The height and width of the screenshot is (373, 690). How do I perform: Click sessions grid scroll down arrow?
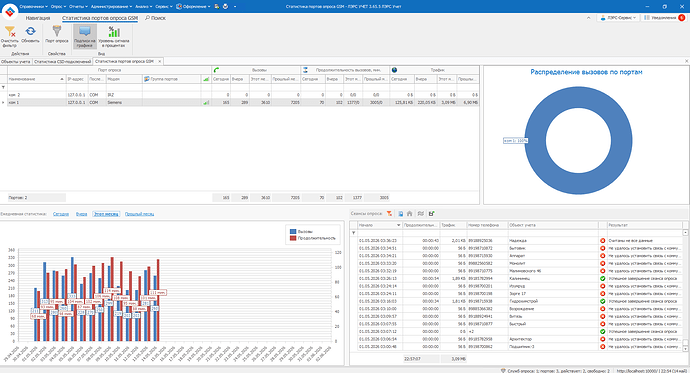tap(685, 348)
